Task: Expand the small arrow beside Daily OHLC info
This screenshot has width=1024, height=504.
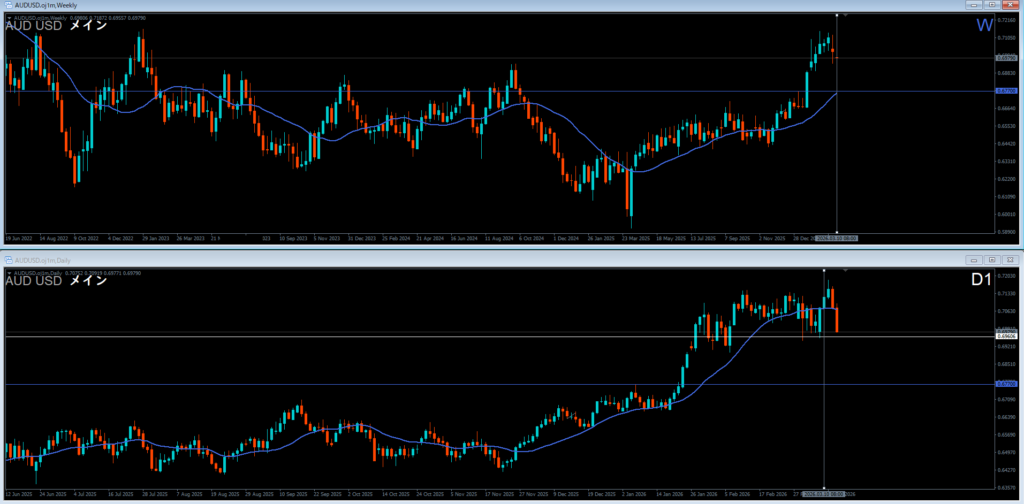Action: tap(9, 272)
